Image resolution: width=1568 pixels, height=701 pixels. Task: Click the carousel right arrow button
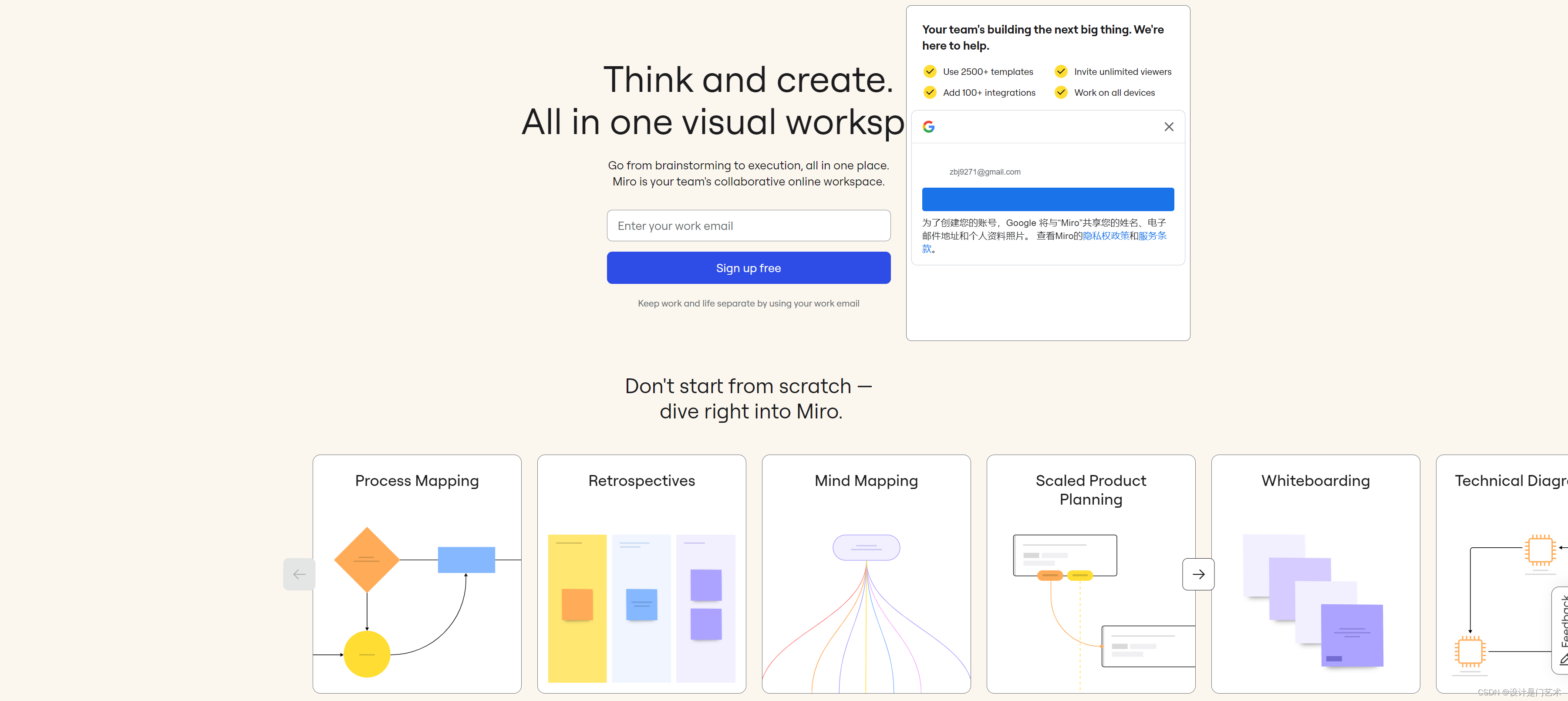pos(1198,574)
